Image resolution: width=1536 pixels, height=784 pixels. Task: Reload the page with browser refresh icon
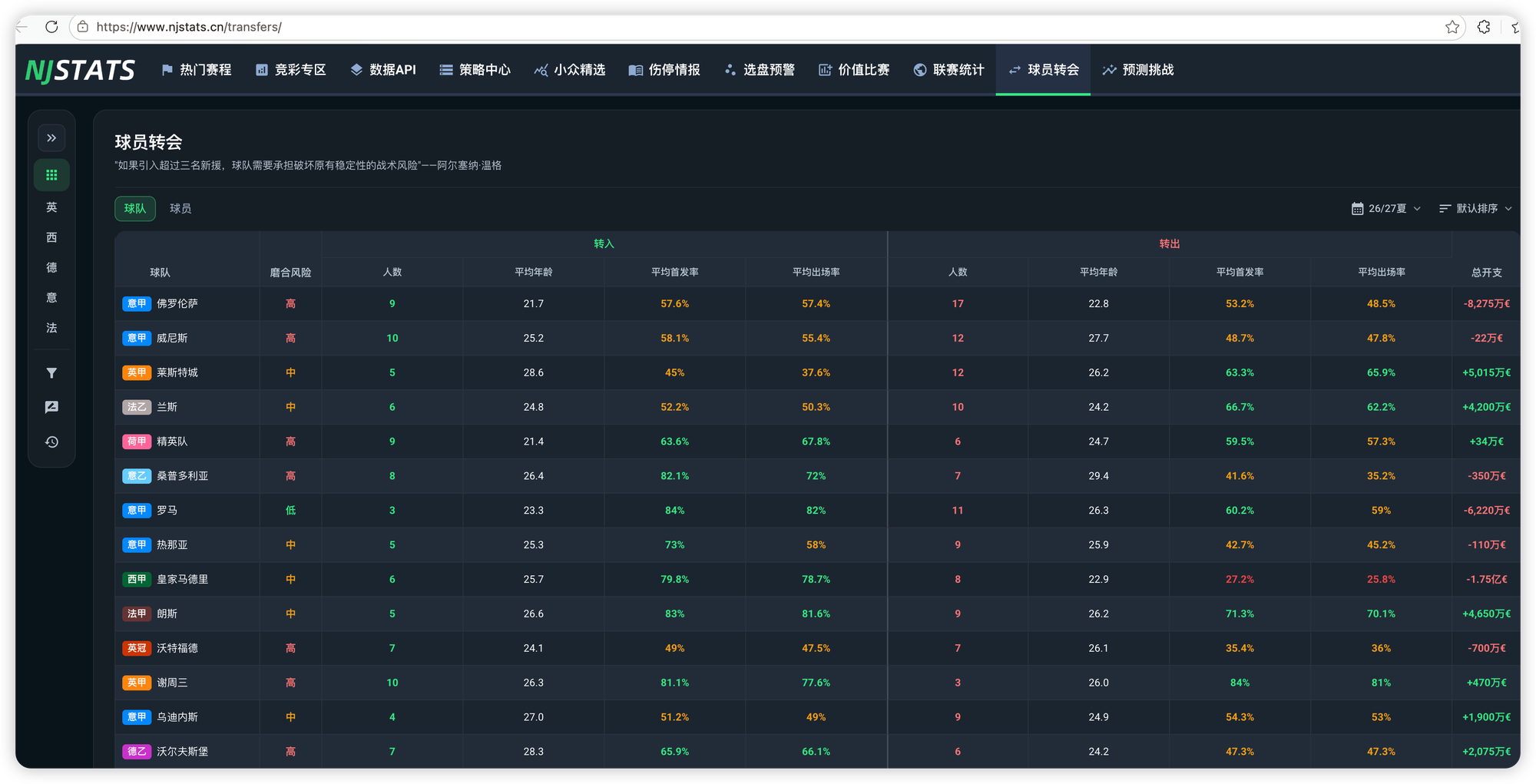[51, 27]
